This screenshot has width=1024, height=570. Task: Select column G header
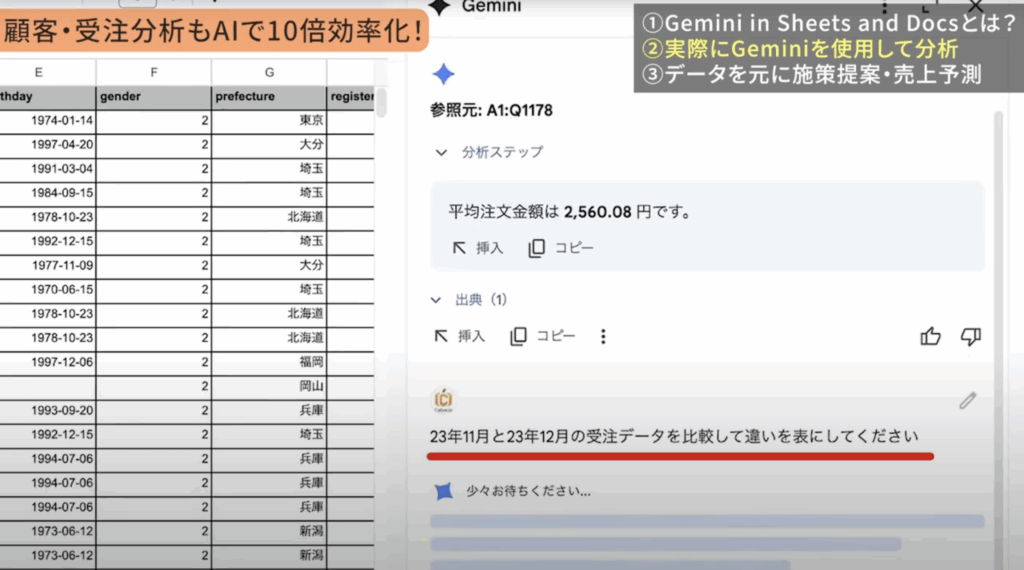coord(269,72)
